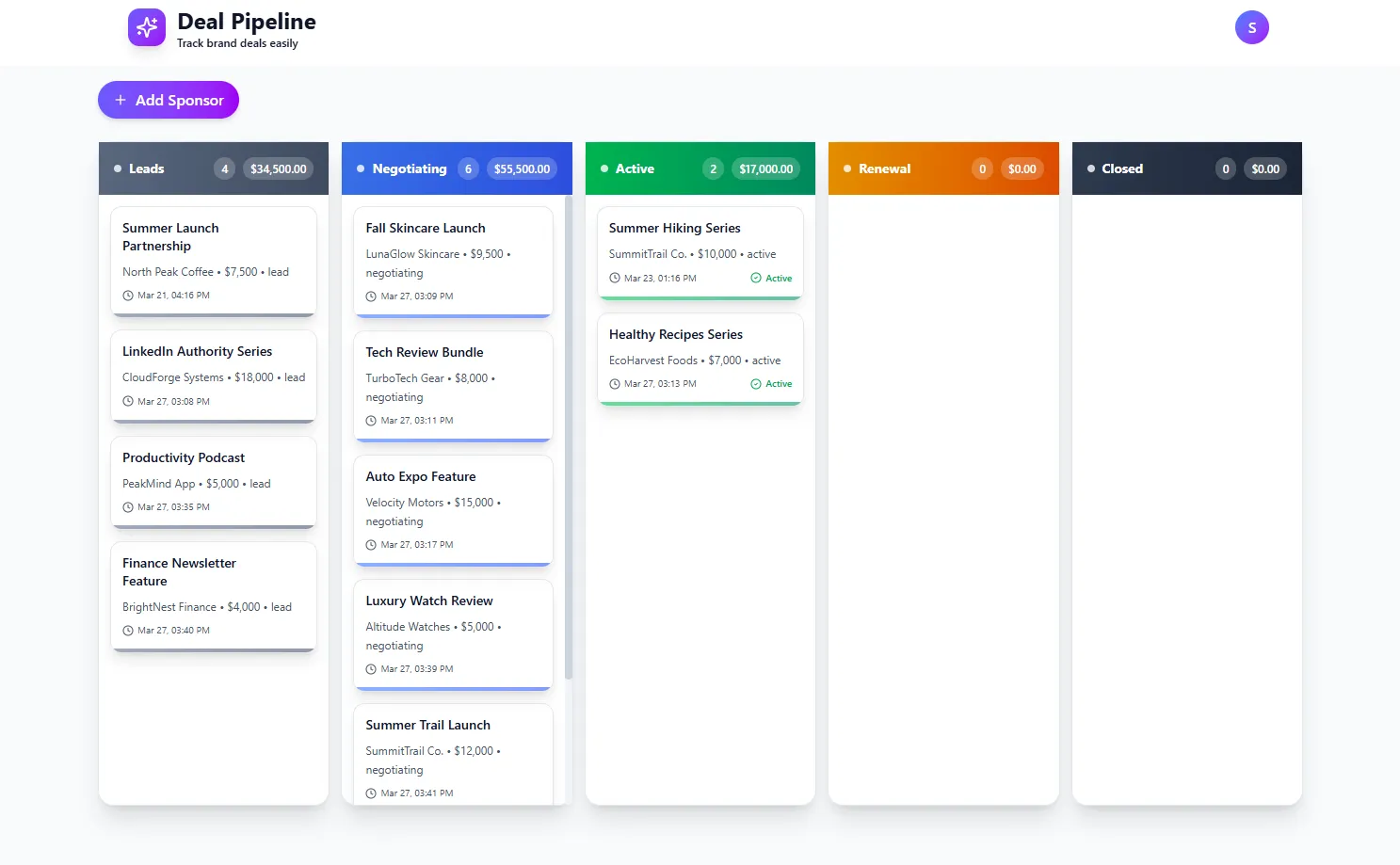Click the Add Sponsor button
The image size is (1400, 865).
[x=169, y=100]
